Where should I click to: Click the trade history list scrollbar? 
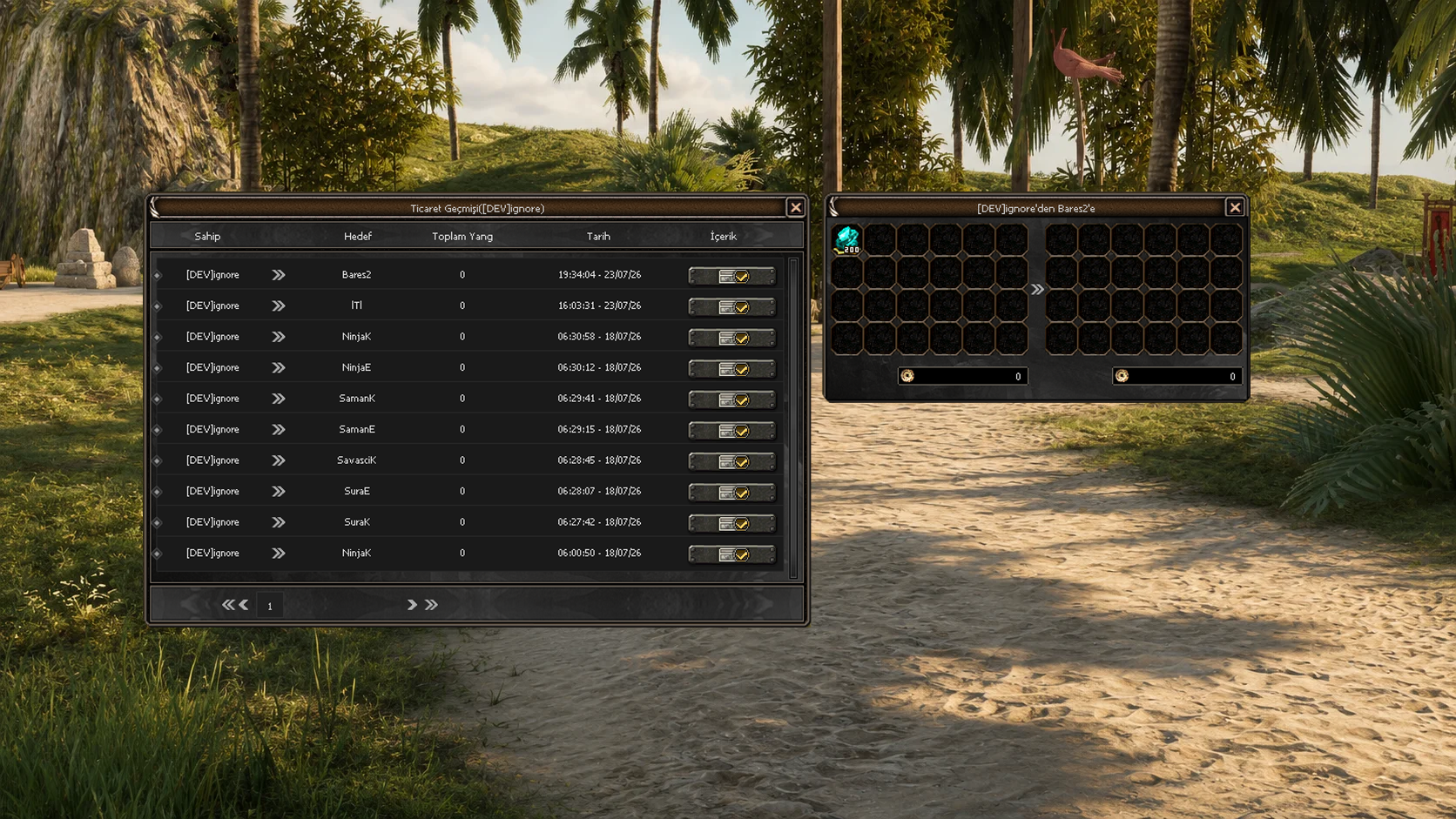pos(793,418)
